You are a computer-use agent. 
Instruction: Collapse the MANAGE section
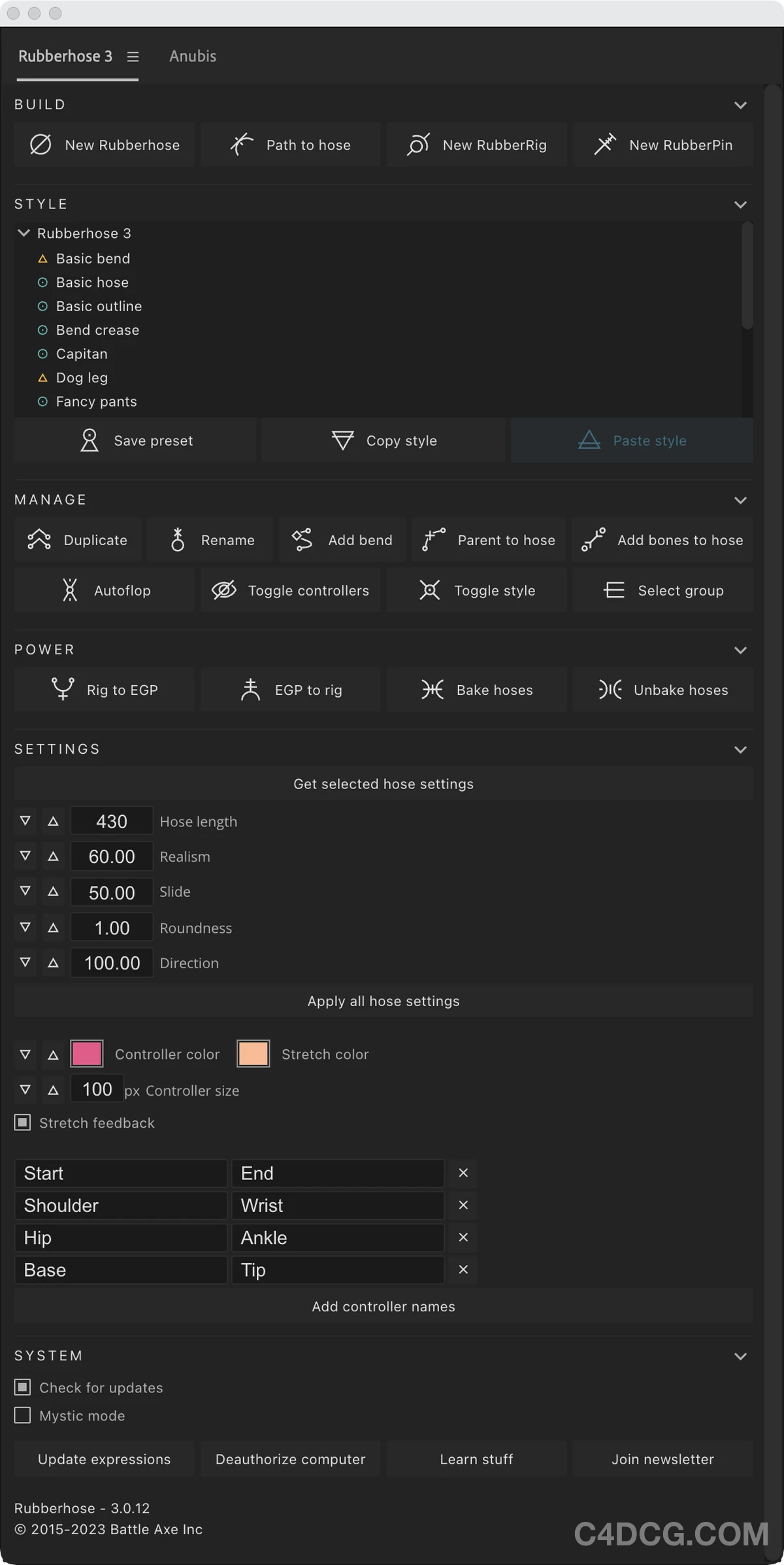click(740, 500)
